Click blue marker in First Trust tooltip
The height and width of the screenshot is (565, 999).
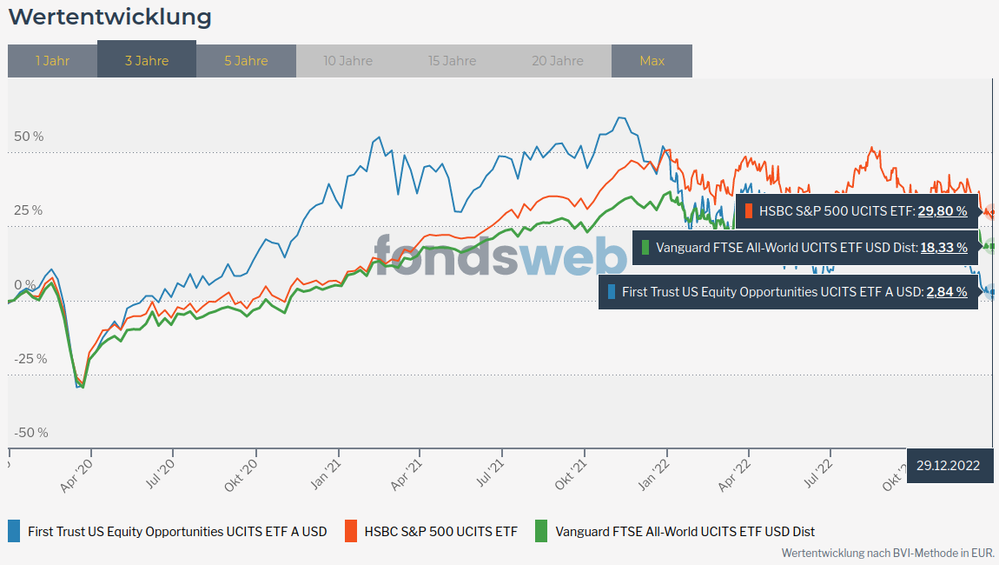pos(612,292)
